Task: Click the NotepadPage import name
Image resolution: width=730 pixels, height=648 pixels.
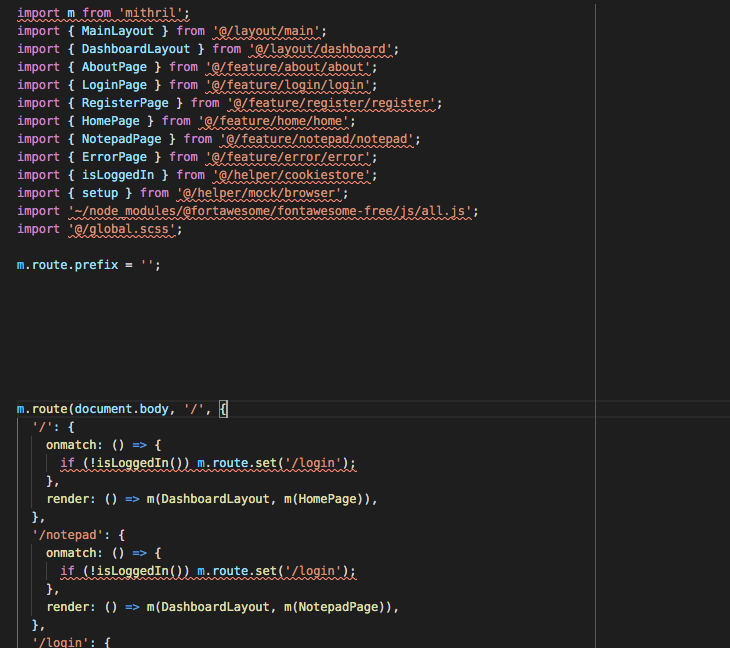Action: click(121, 139)
